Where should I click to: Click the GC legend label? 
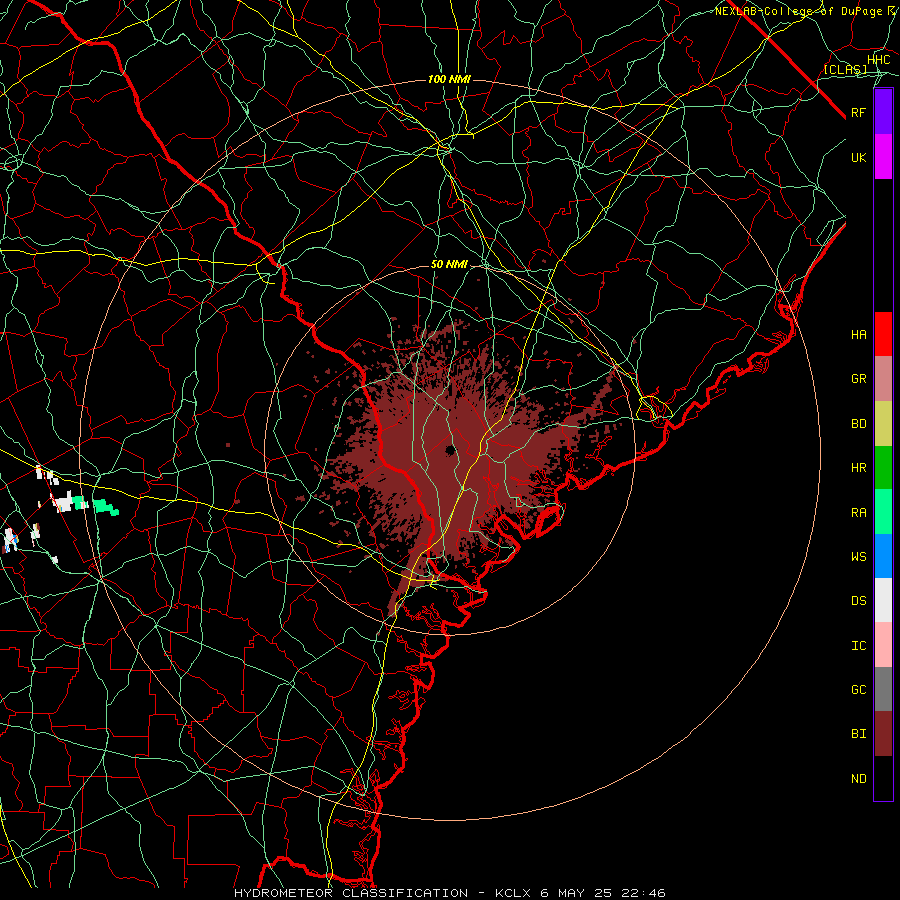pyautogui.click(x=858, y=690)
